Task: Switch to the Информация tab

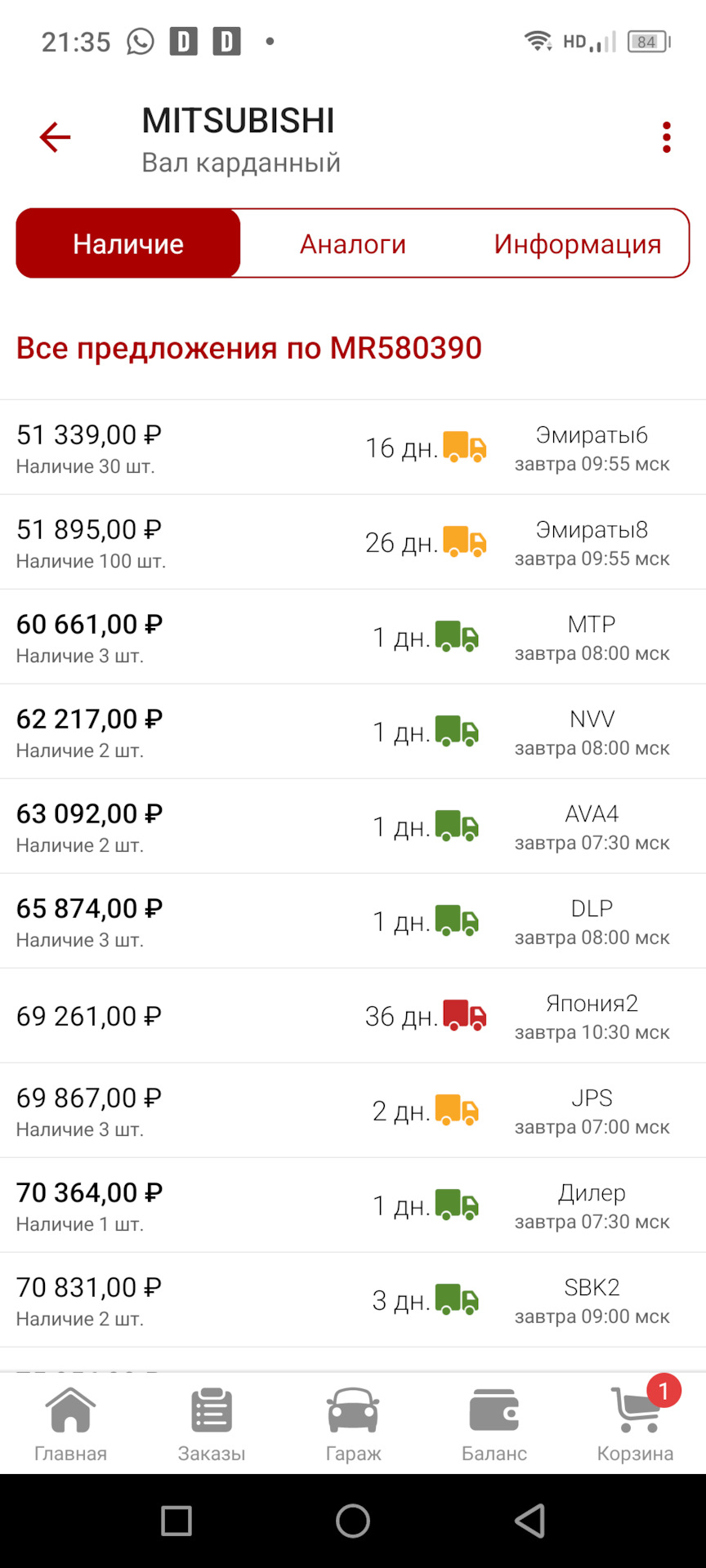Action: point(577,243)
